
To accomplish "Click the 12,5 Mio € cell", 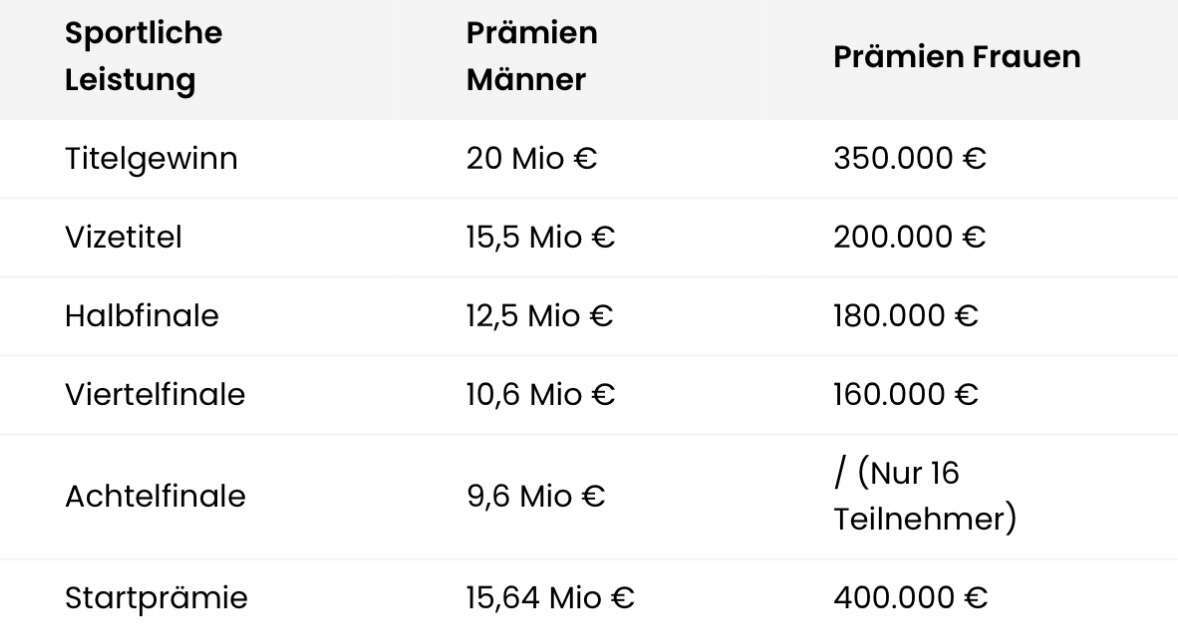I will [540, 316].
